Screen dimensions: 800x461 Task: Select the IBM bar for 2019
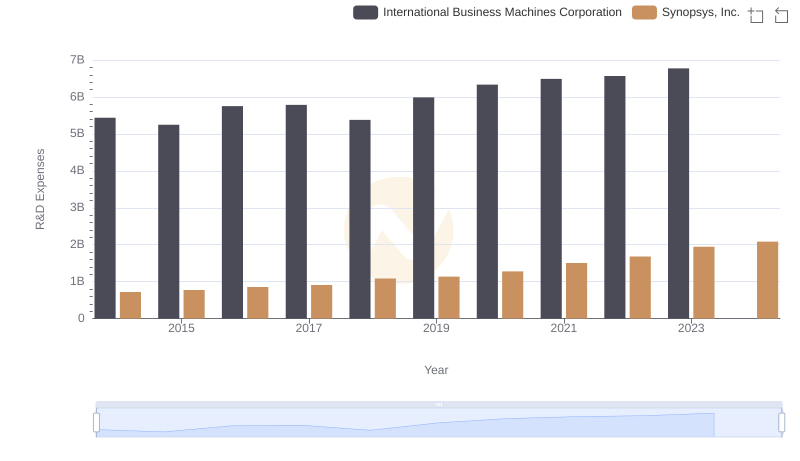tap(423, 208)
